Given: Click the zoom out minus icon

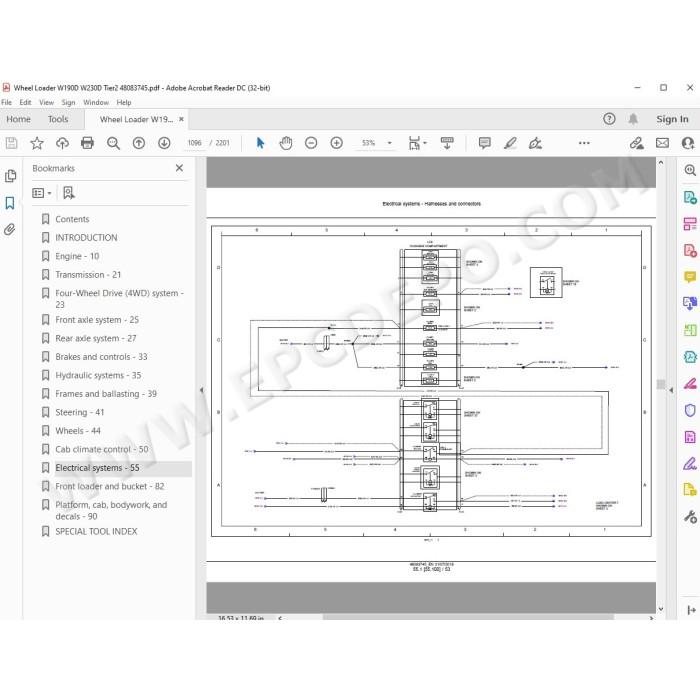Looking at the screenshot, I should [x=311, y=143].
